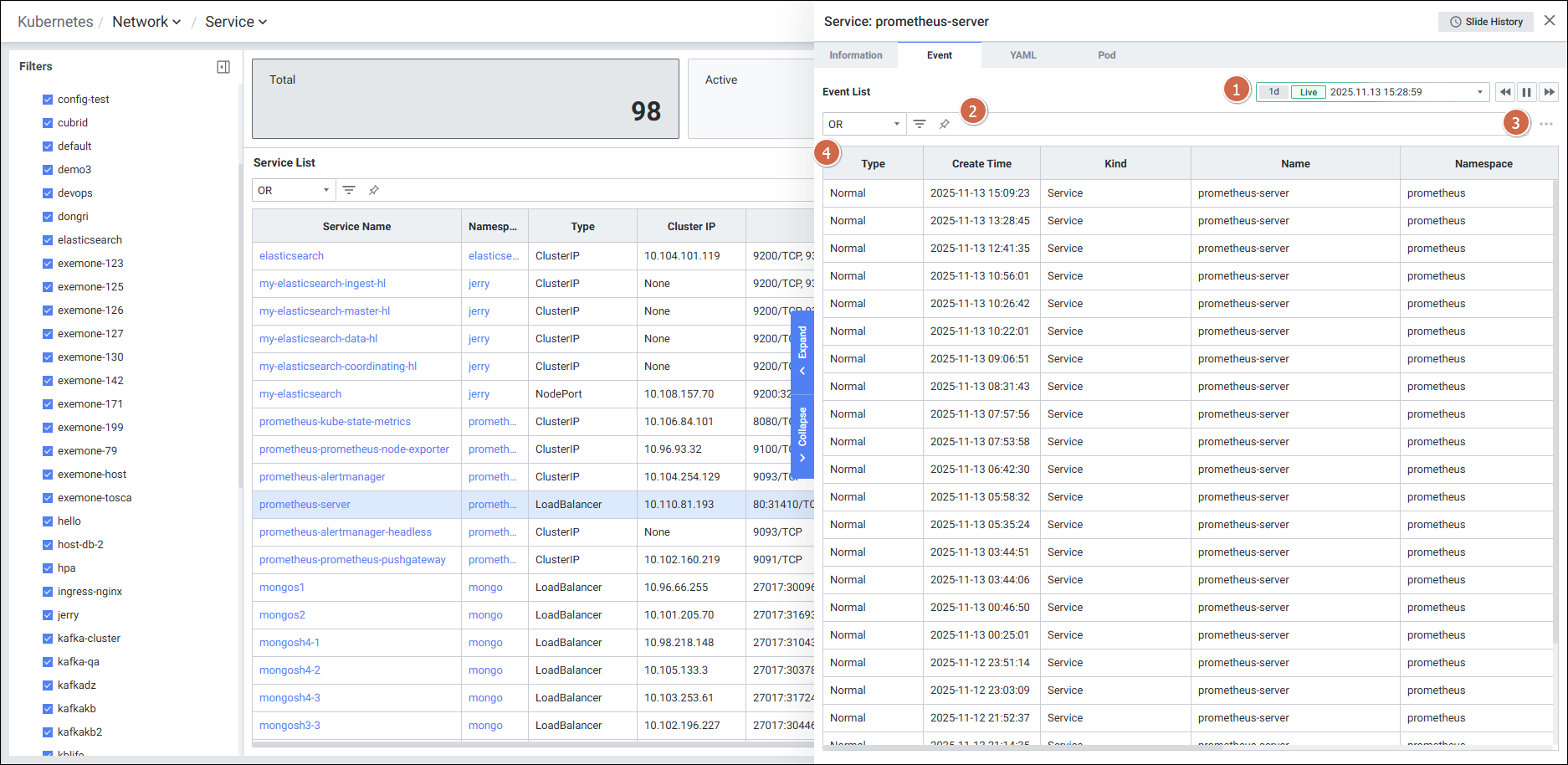The height and width of the screenshot is (765, 1568).
Task: Fast-forward the event time range
Action: 1549,92
